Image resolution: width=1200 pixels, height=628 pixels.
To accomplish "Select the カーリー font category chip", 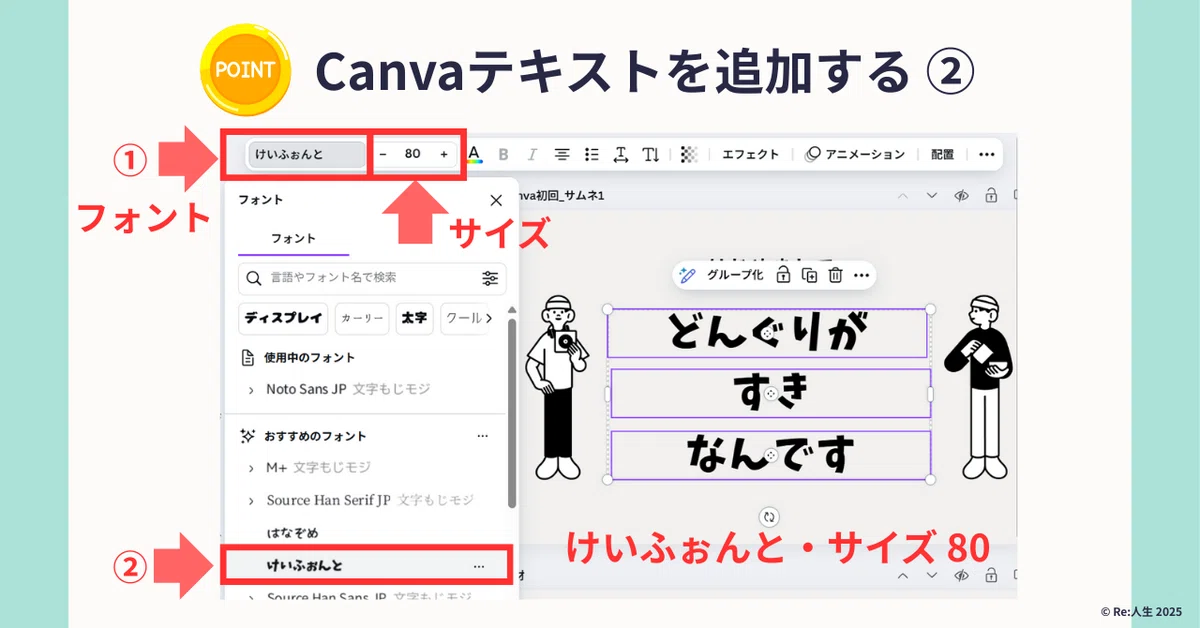I will tap(362, 318).
